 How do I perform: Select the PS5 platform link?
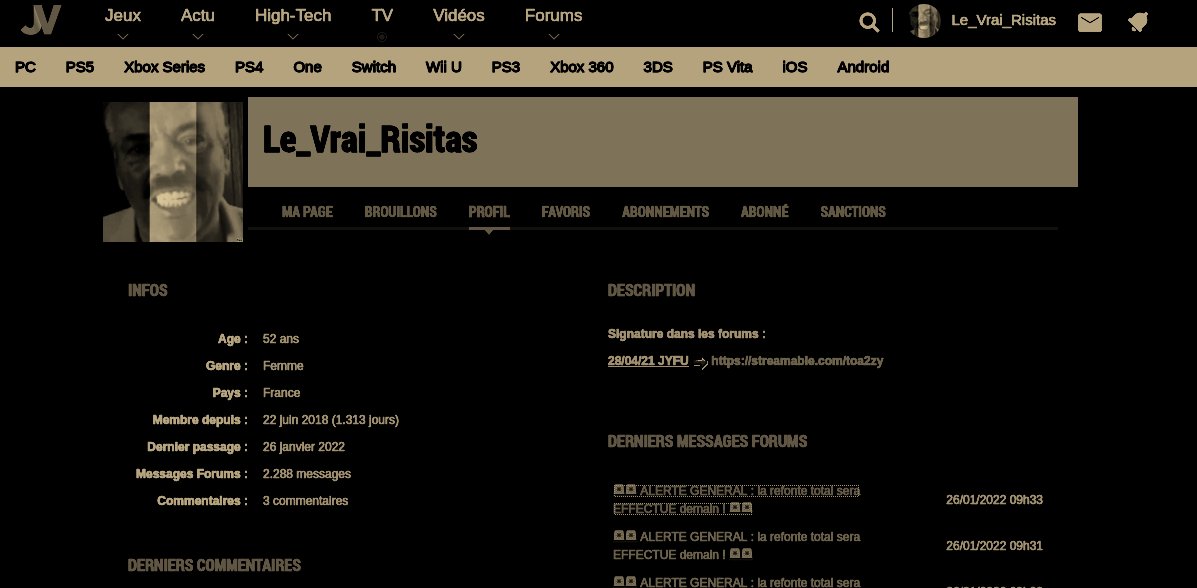point(79,67)
